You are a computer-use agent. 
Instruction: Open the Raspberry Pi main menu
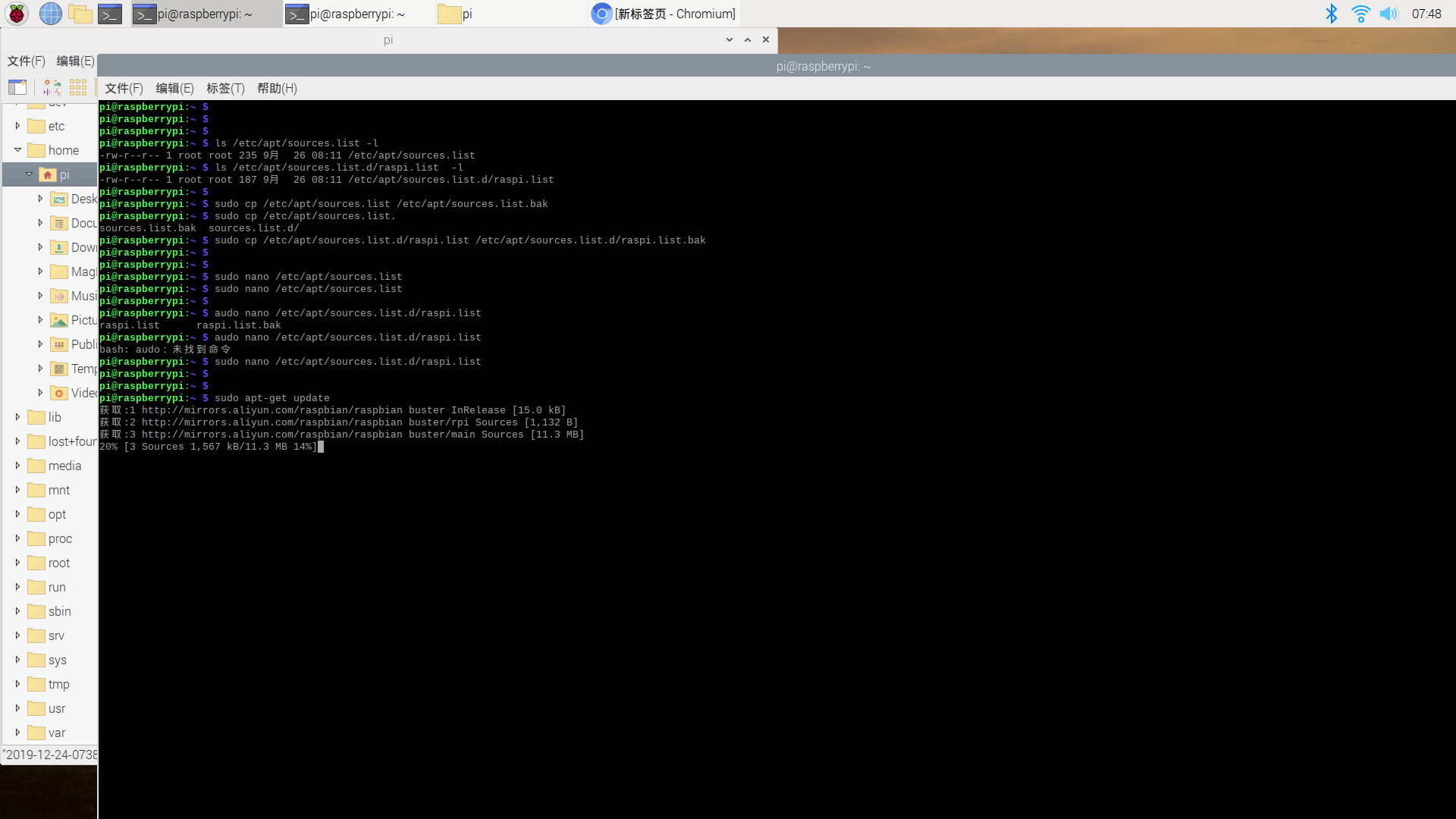(17, 14)
